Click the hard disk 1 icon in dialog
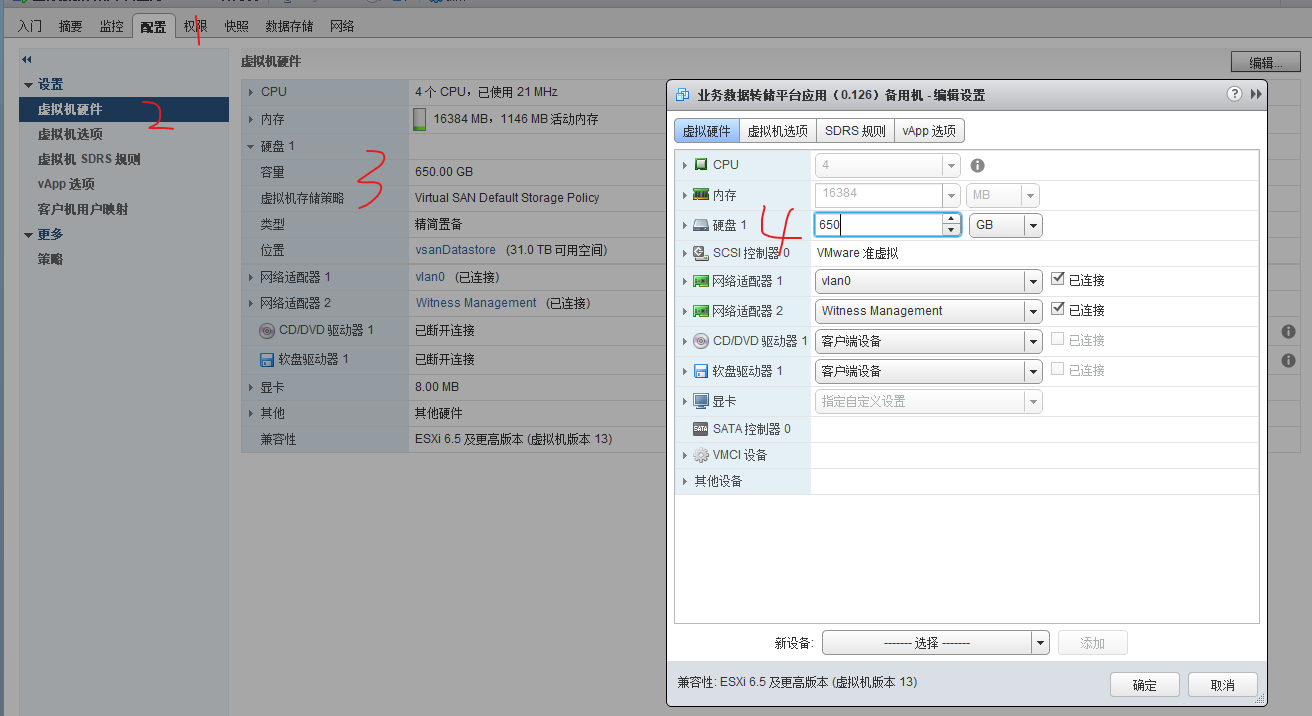The image size is (1312, 716). pos(701,225)
